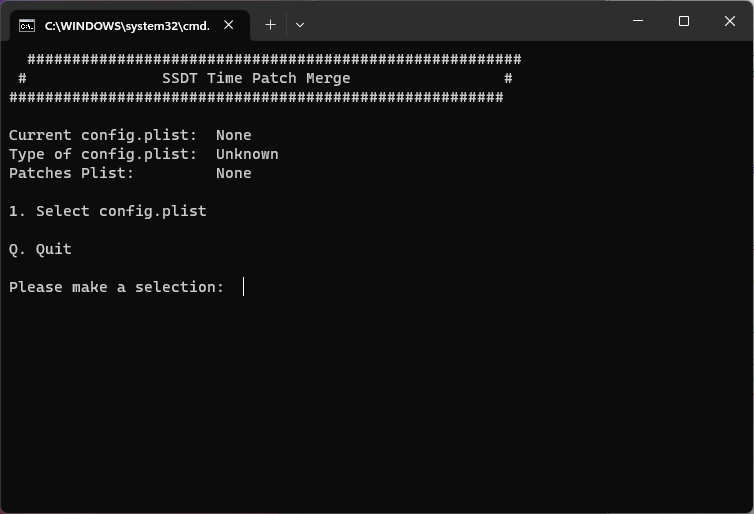Click the hash row below the header

point(256,97)
